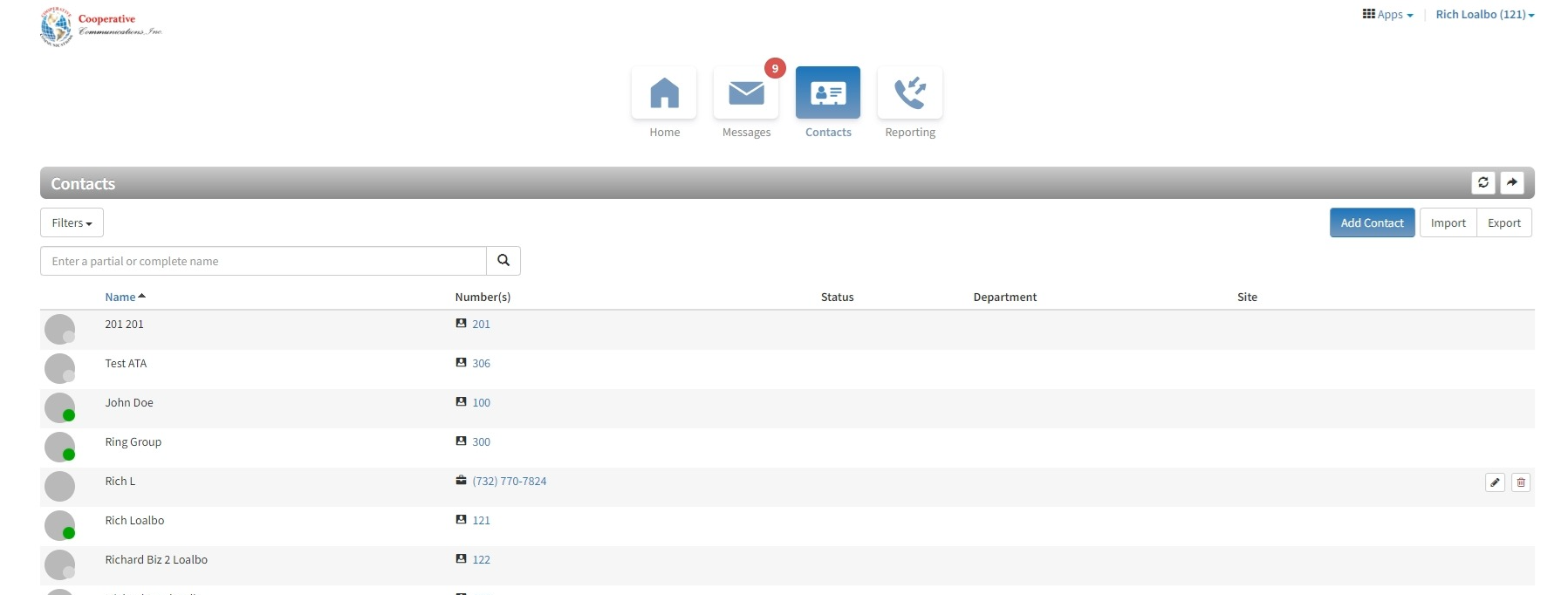The image size is (1568, 595).
Task: Click the Add Contact button
Action: [1372, 222]
